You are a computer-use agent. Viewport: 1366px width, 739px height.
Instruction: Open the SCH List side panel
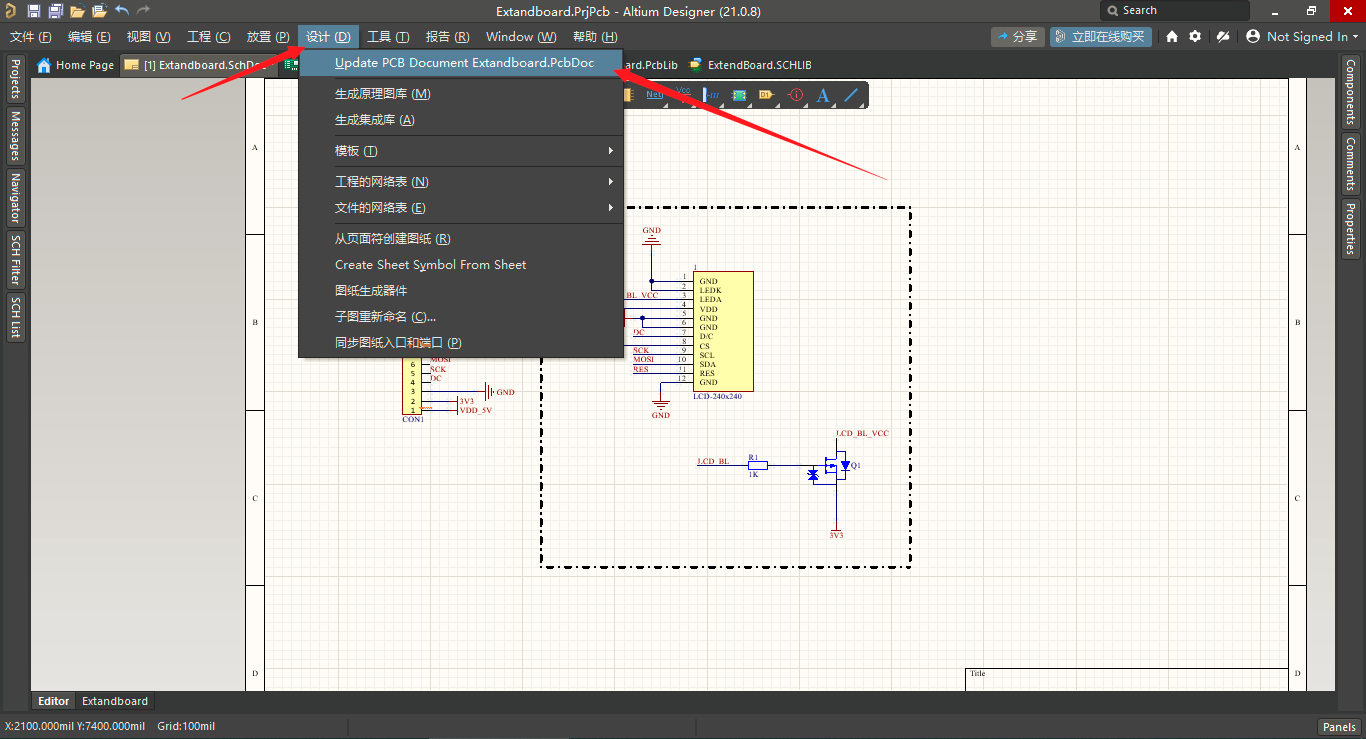[x=15, y=317]
